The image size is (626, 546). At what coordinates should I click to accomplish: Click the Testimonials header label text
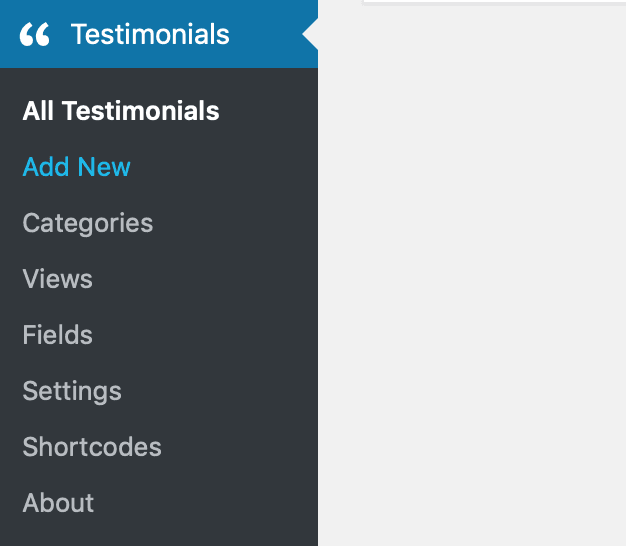[x=150, y=34]
